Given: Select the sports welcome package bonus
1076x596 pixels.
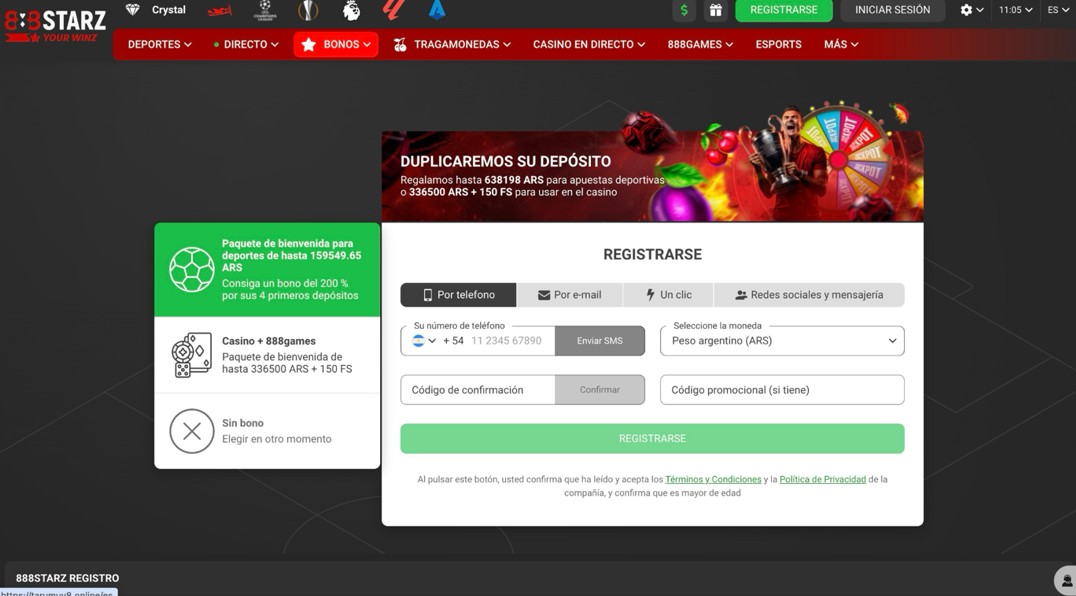Looking at the screenshot, I should 267,270.
